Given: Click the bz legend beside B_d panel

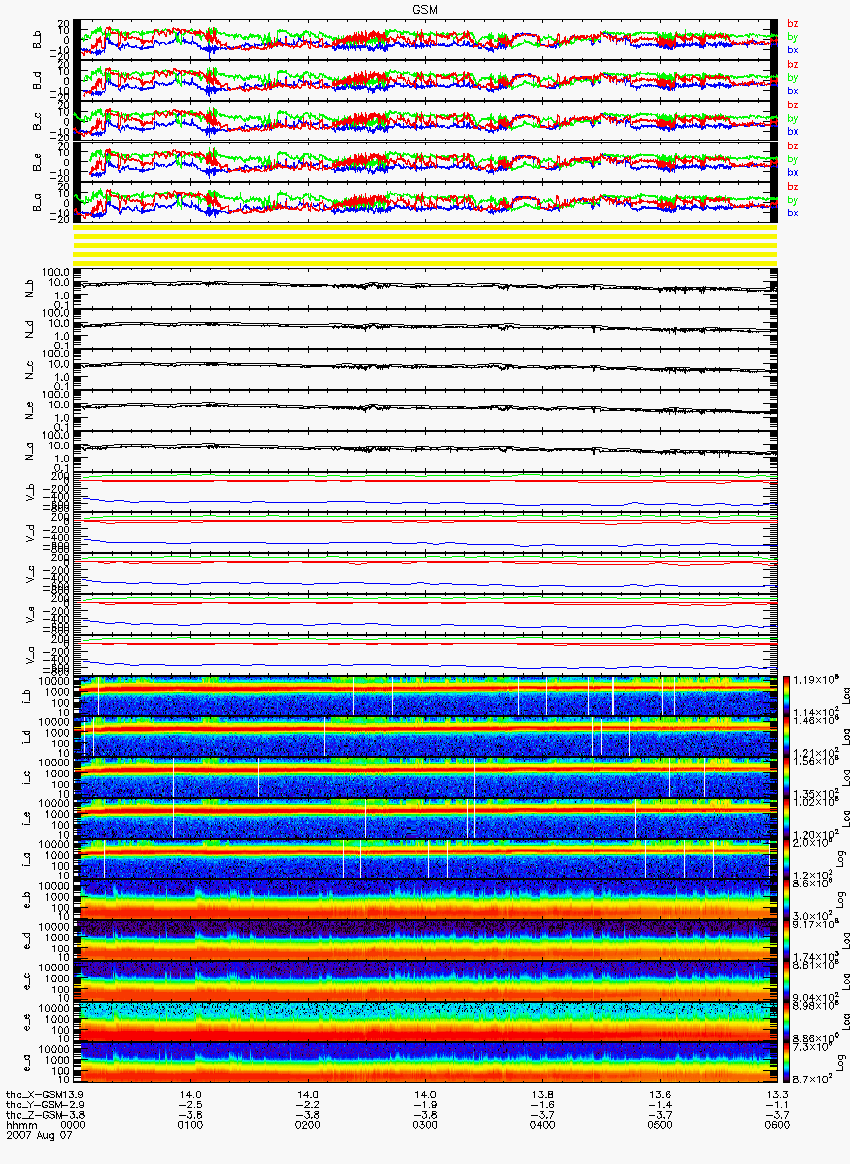Looking at the screenshot, I should click(792, 65).
